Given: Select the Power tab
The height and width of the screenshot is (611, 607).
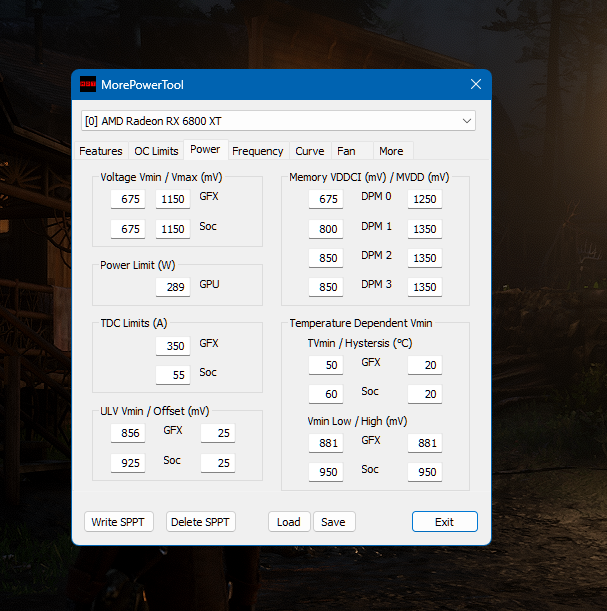Looking at the screenshot, I should (205, 150).
